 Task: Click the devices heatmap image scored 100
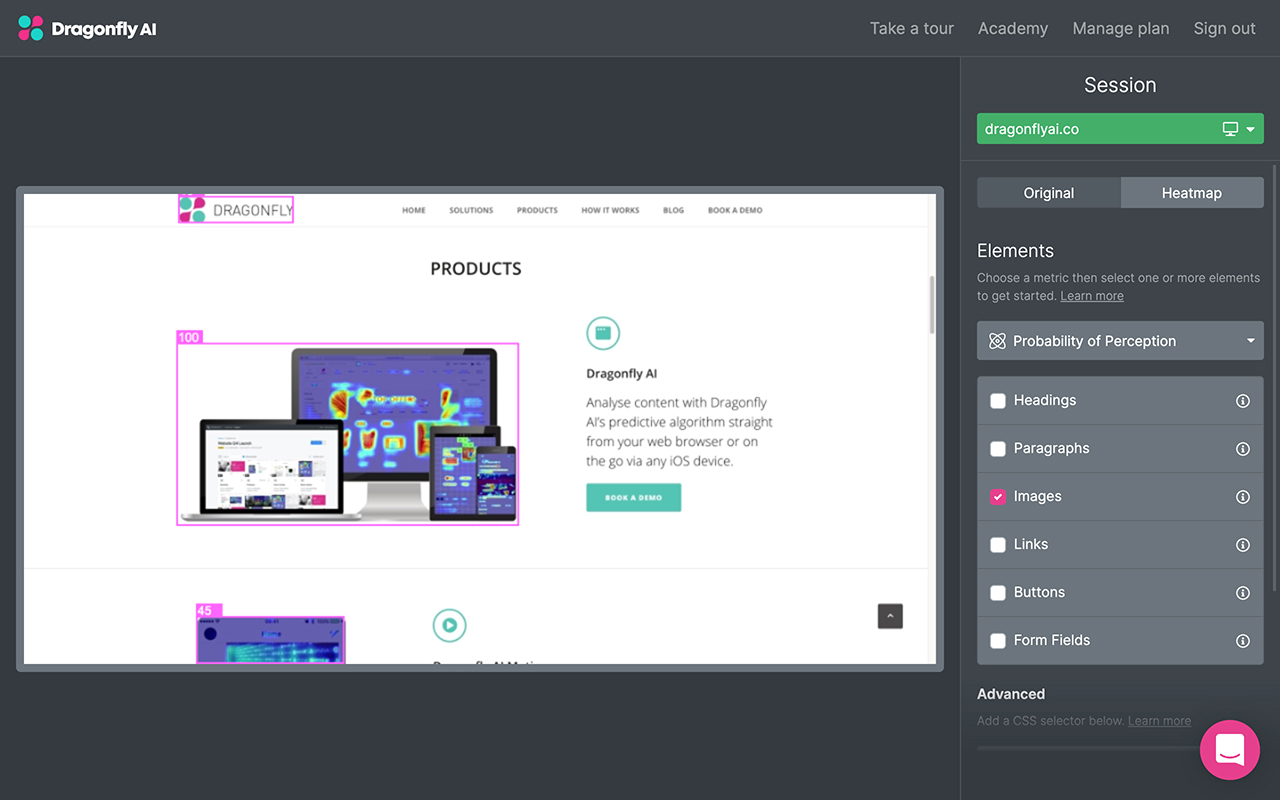(x=348, y=434)
